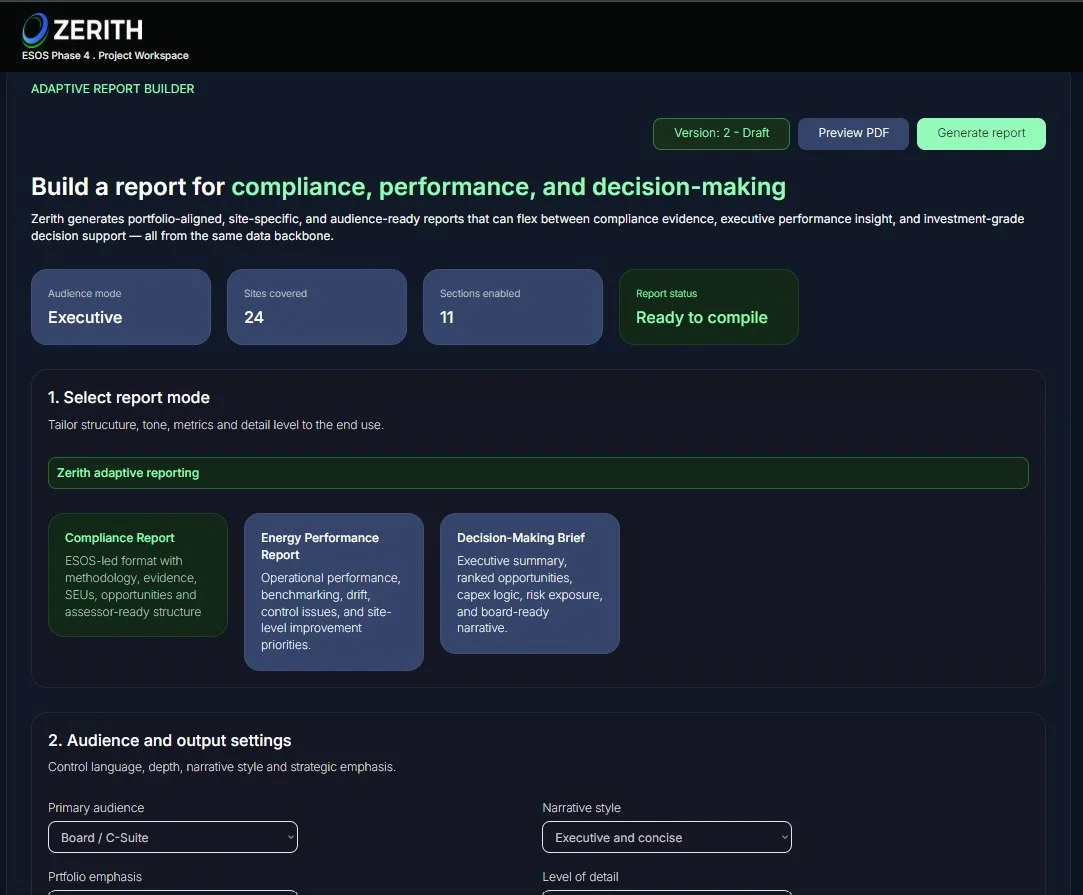The height and width of the screenshot is (895, 1083).
Task: Open the Version: 2 - Draft selector
Action: pos(721,133)
